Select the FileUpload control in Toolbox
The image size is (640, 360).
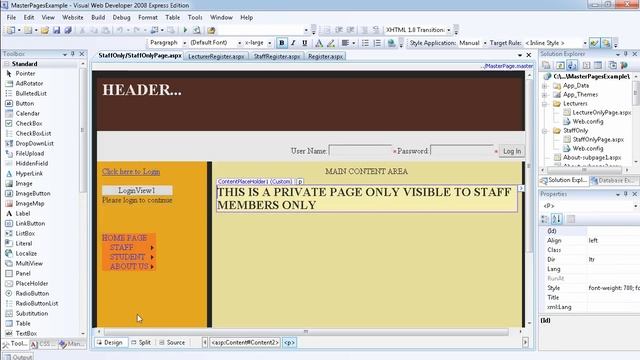point(29,153)
